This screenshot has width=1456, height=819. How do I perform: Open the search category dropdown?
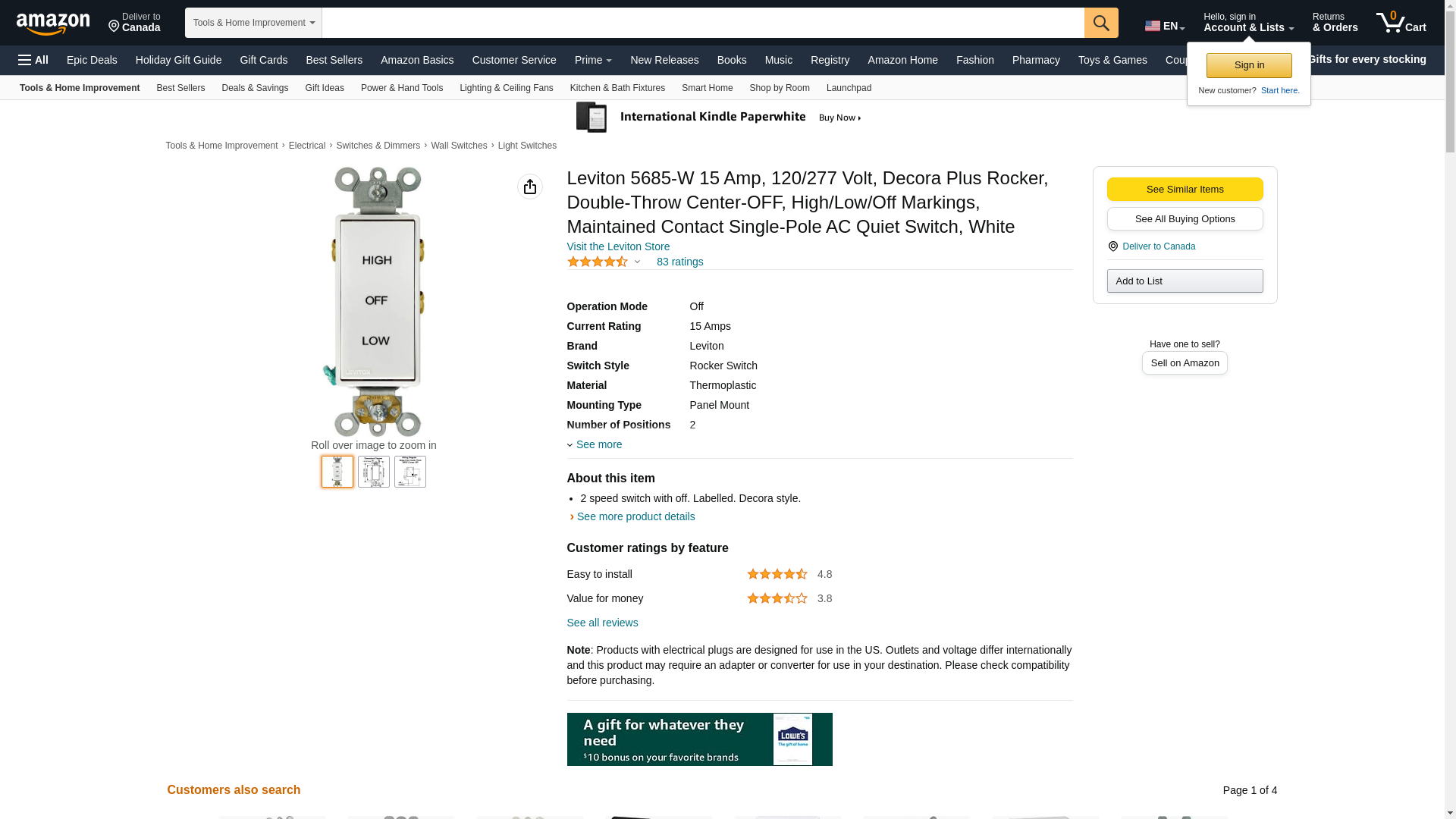coord(253,23)
